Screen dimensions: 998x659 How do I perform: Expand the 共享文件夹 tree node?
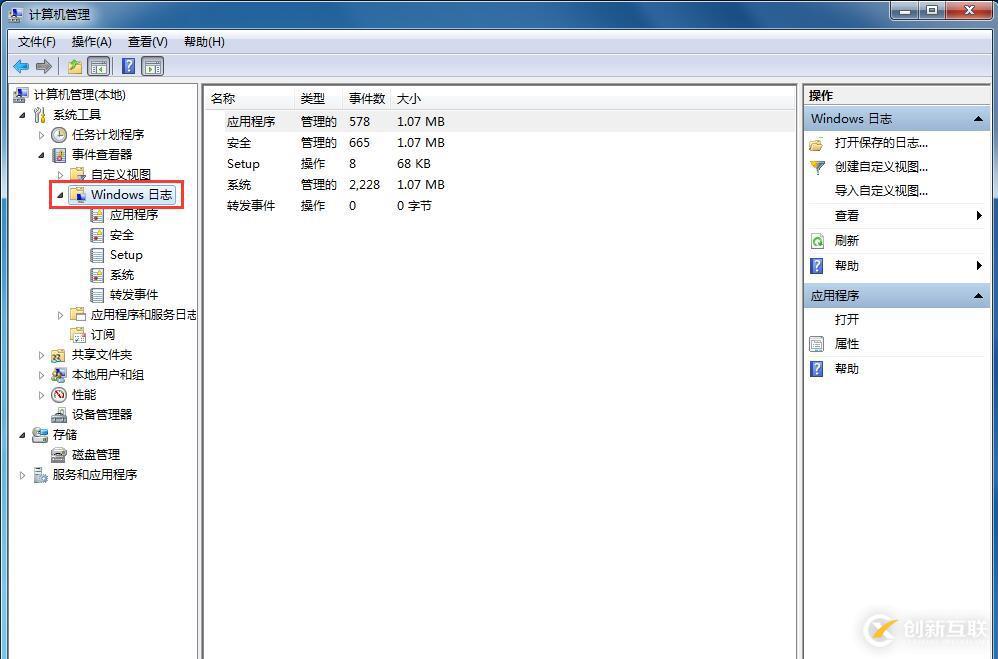click(x=41, y=355)
